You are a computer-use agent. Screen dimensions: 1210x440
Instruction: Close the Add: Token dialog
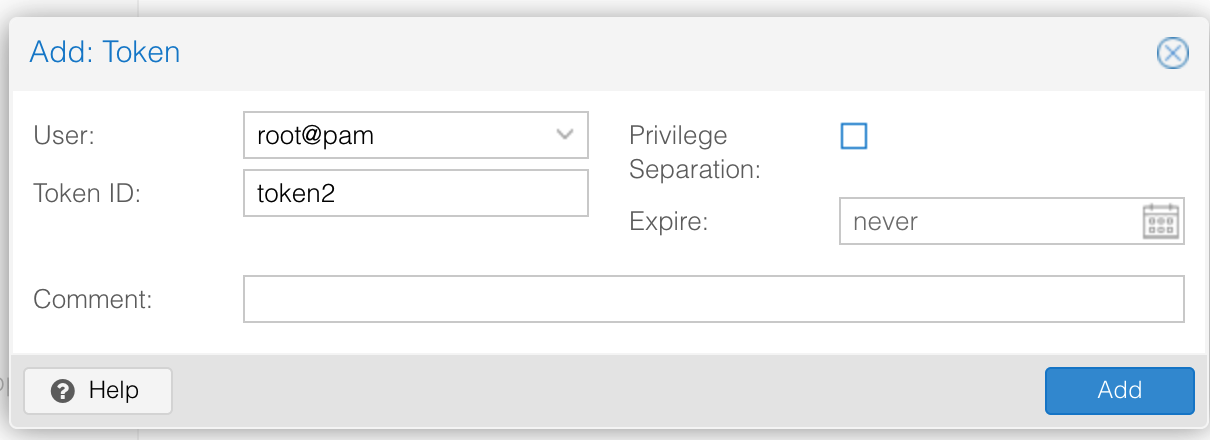coord(1172,53)
